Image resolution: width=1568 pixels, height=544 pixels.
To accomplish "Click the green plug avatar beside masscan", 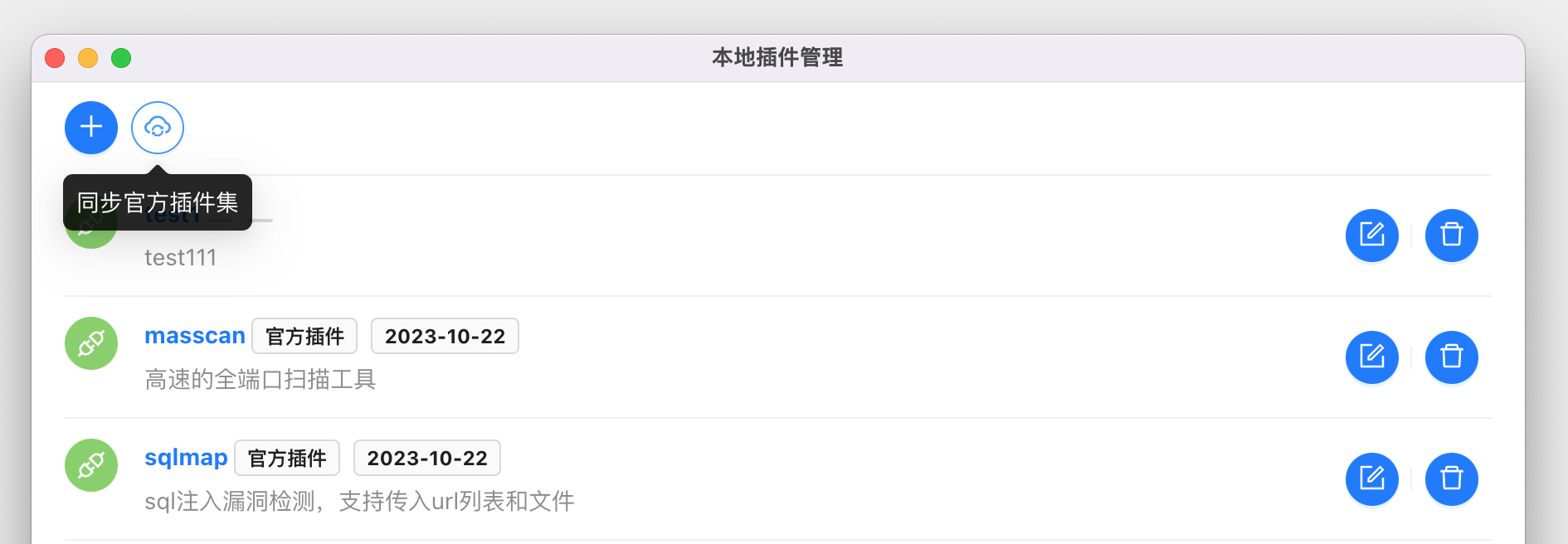I will [x=91, y=343].
